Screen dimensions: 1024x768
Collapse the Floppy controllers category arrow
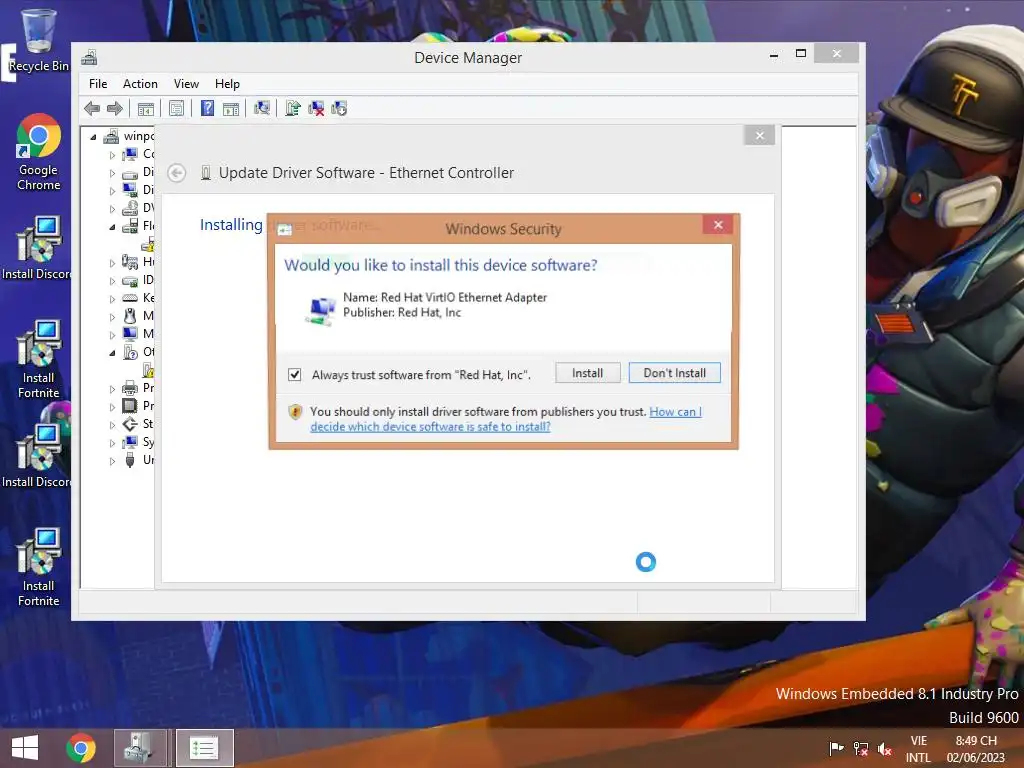click(112, 227)
